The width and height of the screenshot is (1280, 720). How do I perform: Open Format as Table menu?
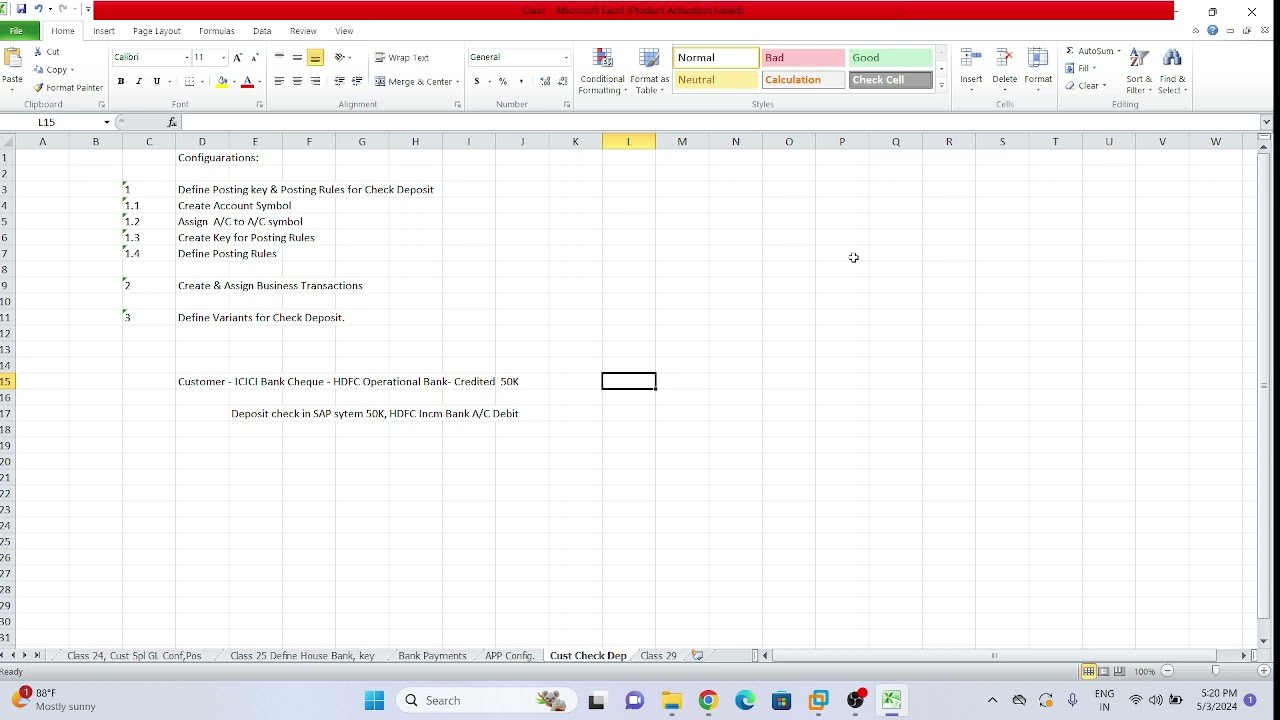649,72
